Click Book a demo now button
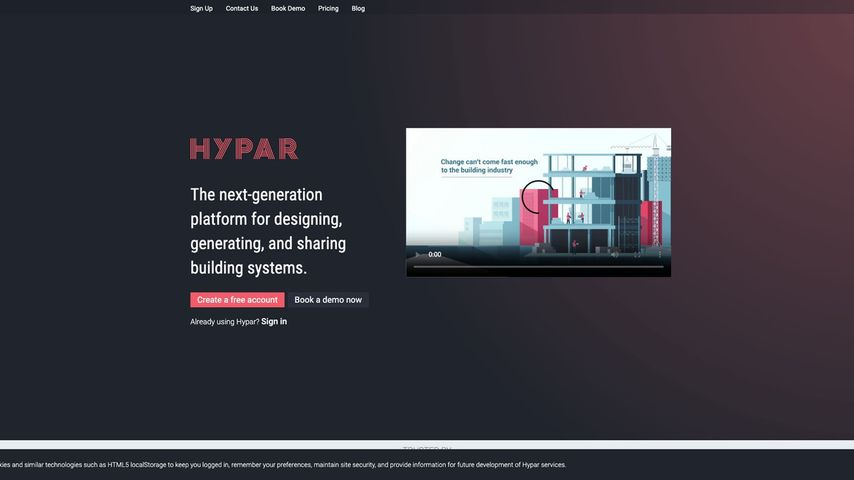 328,300
